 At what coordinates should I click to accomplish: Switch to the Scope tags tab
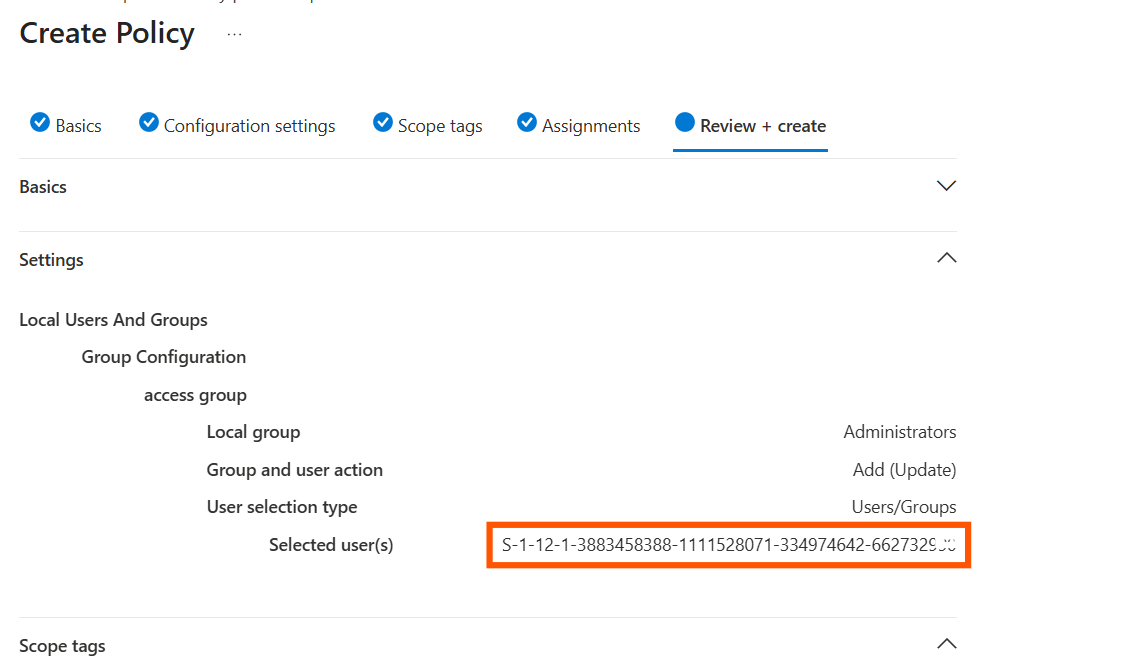tap(440, 126)
